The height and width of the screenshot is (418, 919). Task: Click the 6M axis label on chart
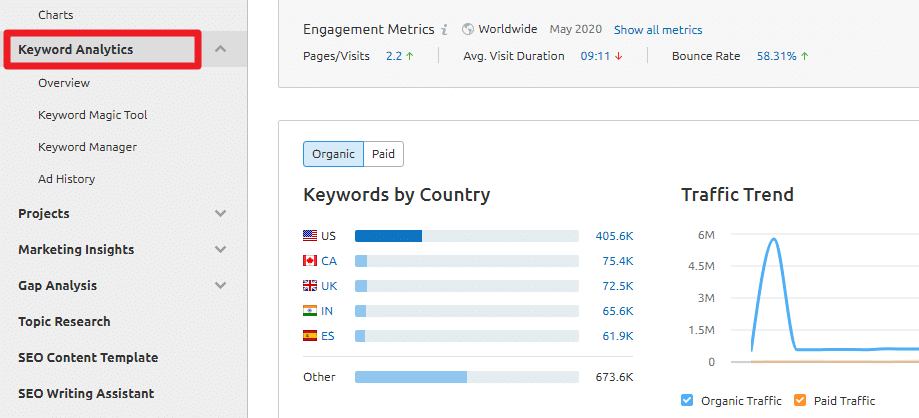click(x=706, y=235)
